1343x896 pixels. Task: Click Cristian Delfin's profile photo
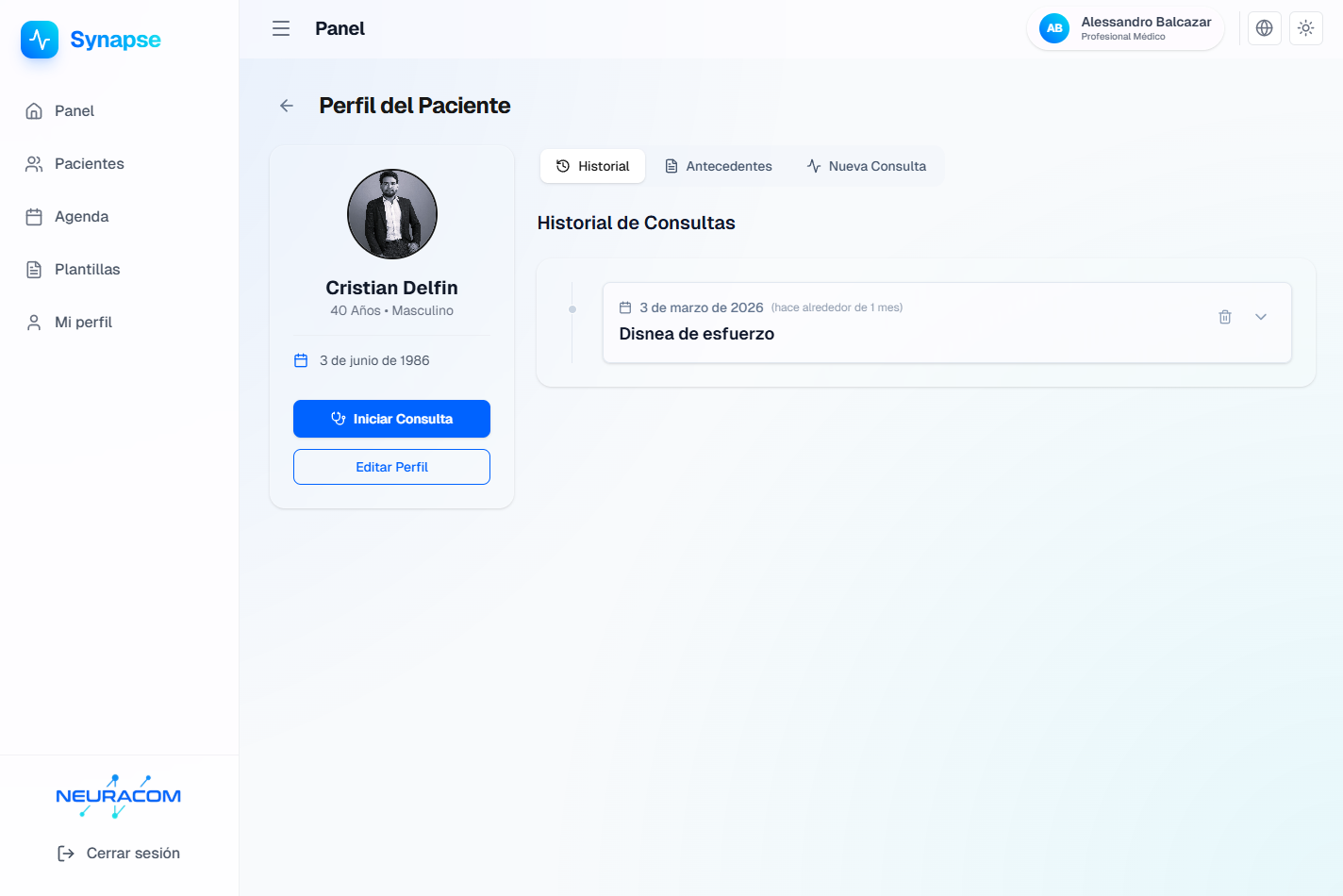click(392, 214)
